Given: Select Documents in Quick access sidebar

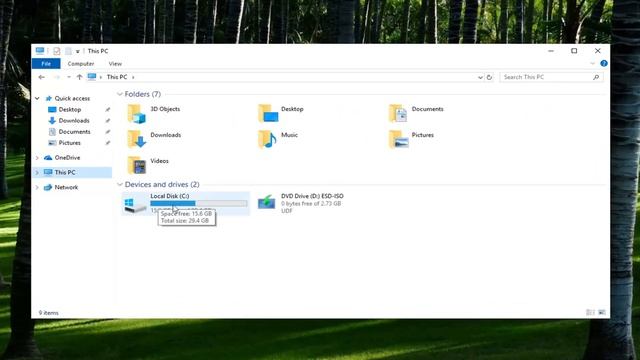Looking at the screenshot, I should pos(74,131).
